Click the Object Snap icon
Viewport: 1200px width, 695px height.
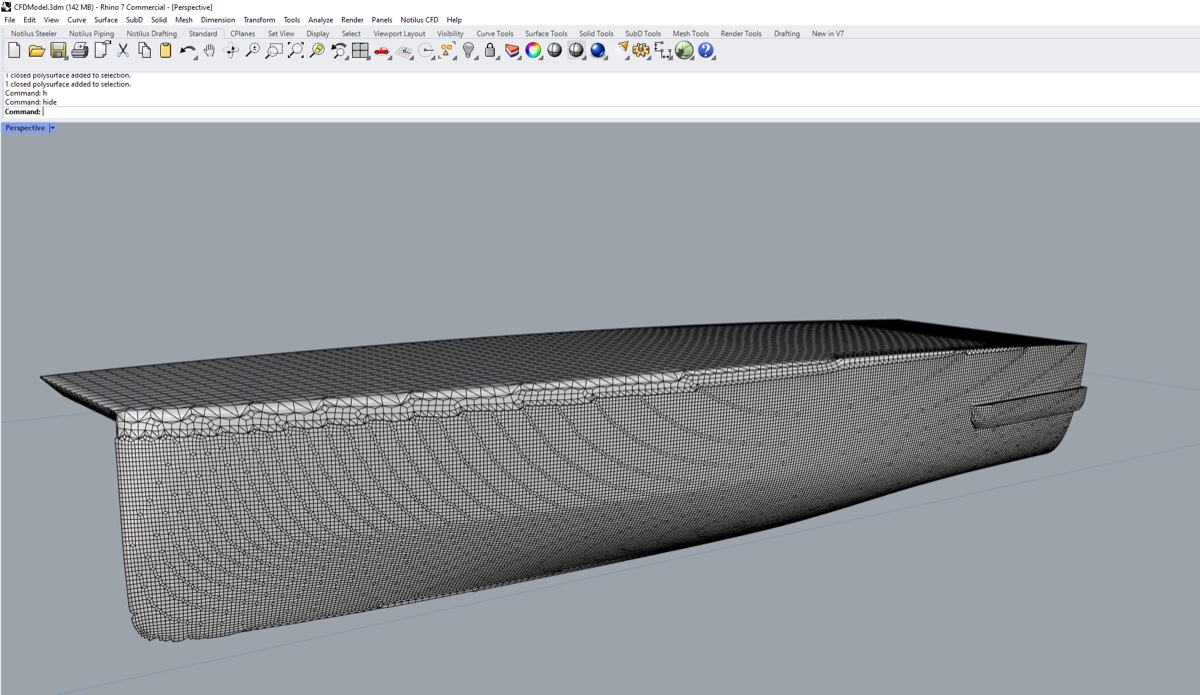[426, 50]
